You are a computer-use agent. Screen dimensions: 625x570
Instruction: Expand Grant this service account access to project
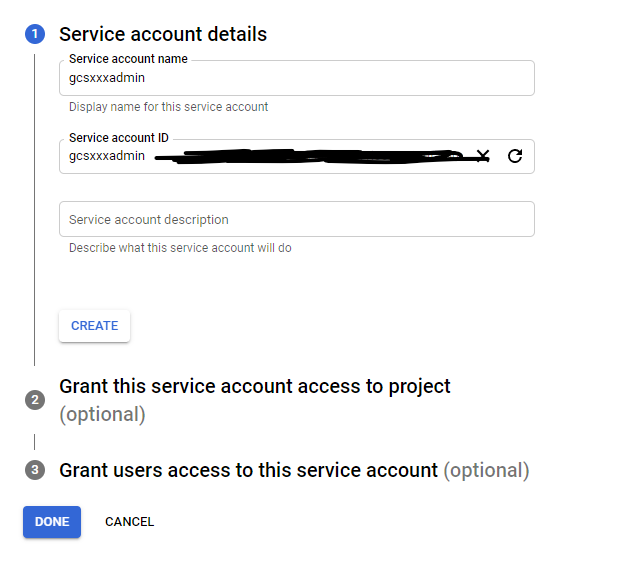click(255, 386)
